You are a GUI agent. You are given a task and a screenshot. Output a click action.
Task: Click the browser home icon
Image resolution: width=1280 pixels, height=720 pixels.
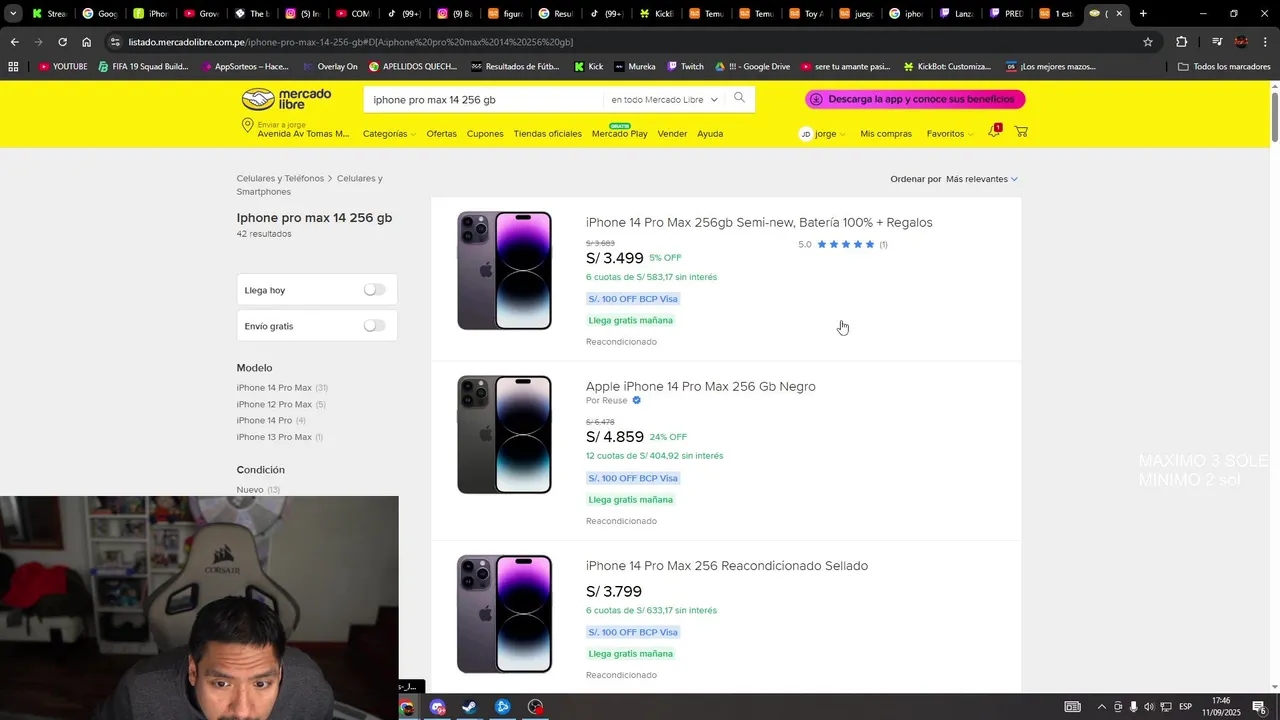pos(87,42)
